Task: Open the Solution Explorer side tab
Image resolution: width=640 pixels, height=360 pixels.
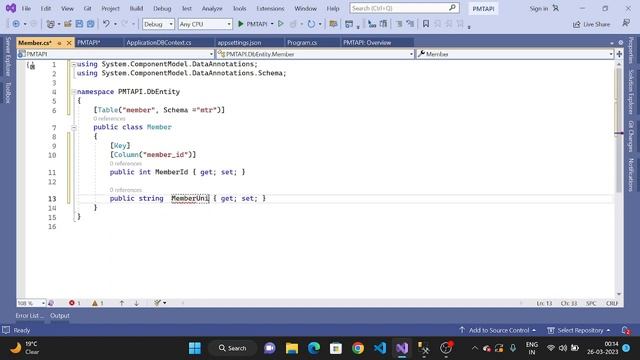Action: tap(631, 92)
